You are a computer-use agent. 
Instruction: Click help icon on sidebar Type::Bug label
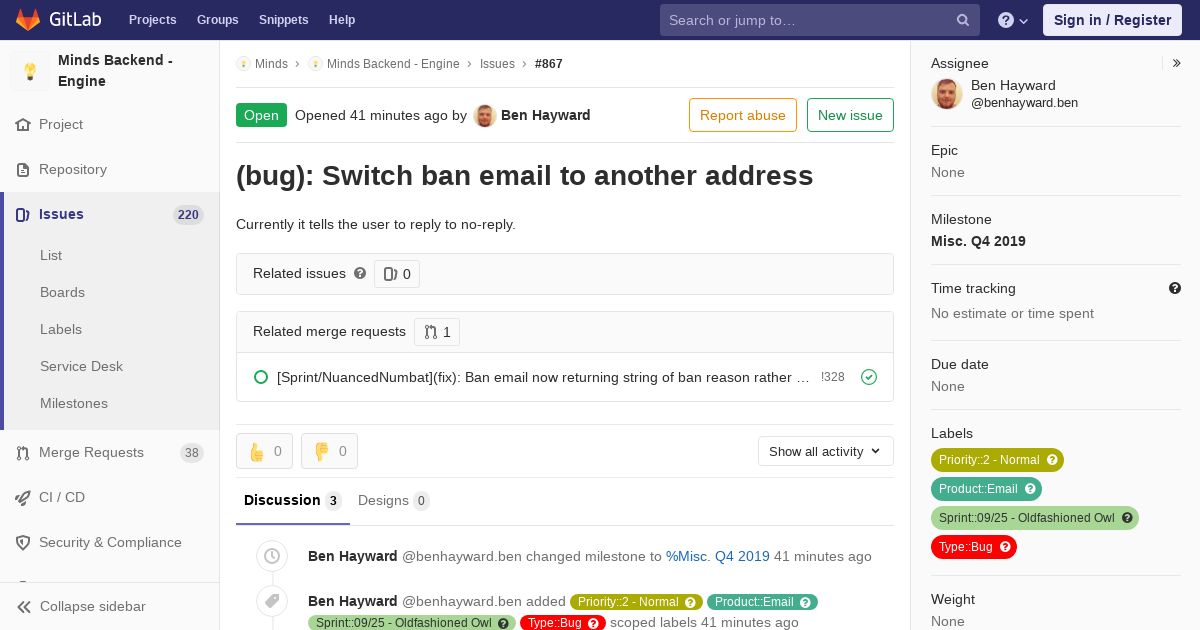(1005, 547)
